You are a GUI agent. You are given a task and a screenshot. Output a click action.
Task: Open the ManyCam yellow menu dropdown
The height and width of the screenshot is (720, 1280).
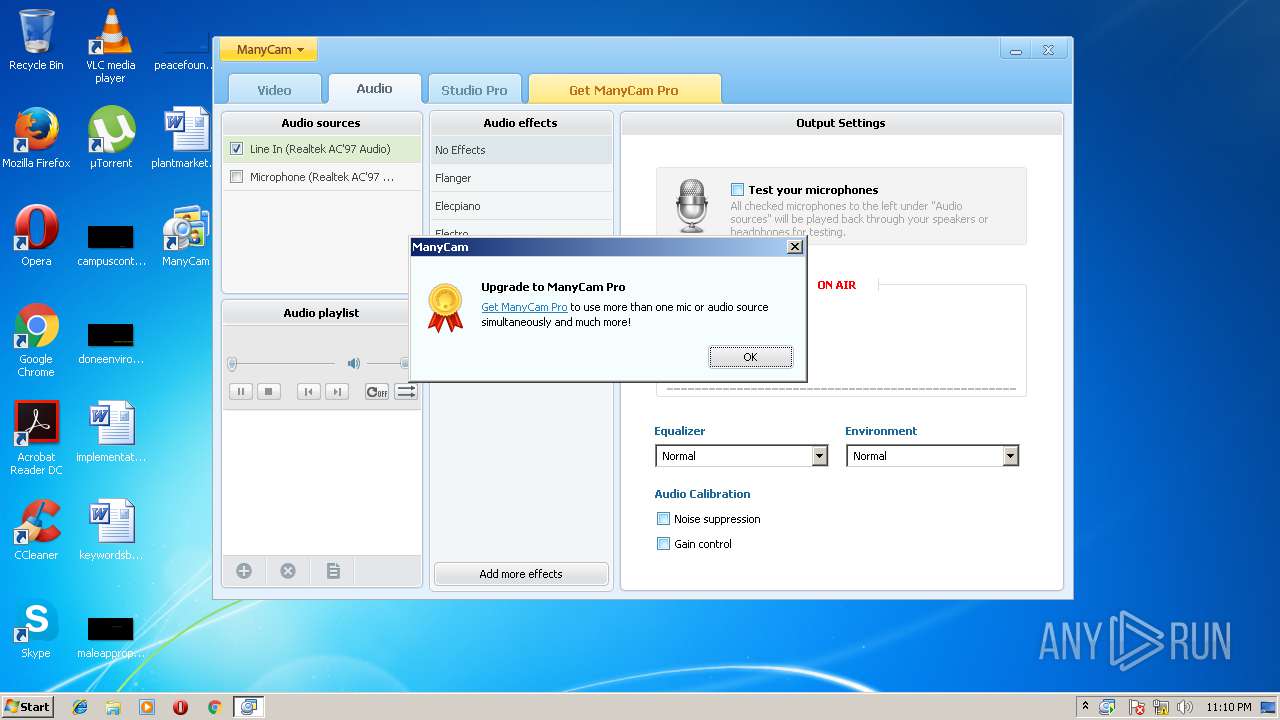click(269, 49)
